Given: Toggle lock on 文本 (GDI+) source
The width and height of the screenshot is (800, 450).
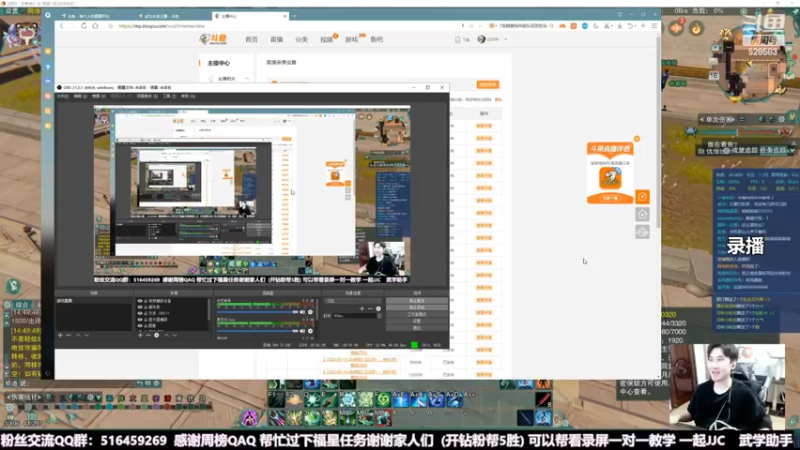Looking at the screenshot, I should [145, 313].
